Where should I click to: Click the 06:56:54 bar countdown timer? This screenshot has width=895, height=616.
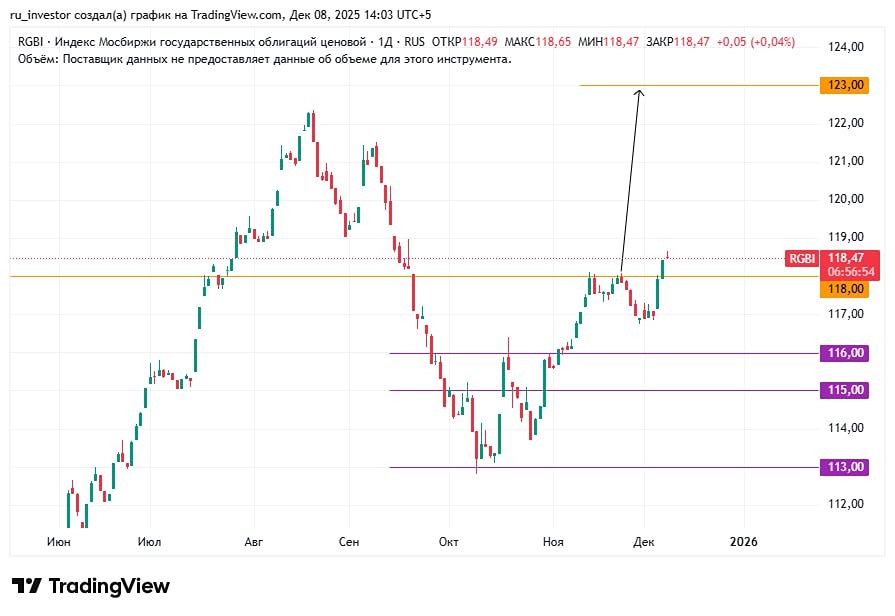click(846, 271)
